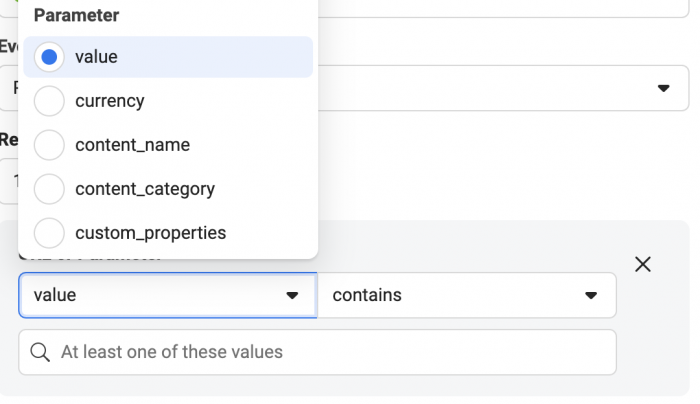Select the custom_properties radio button
Image resolution: width=700 pixels, height=404 pixels.
click(x=49, y=233)
